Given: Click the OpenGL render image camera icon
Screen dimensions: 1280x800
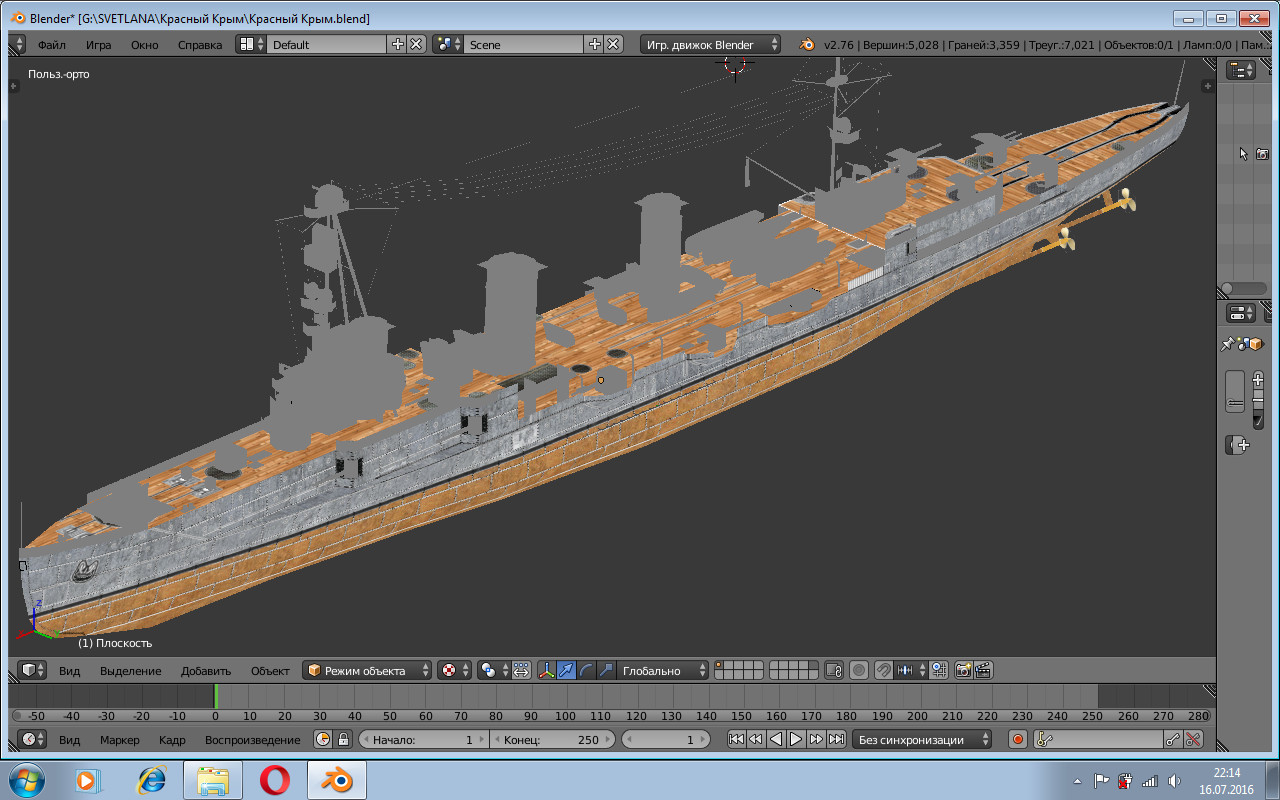Looking at the screenshot, I should 963,670.
